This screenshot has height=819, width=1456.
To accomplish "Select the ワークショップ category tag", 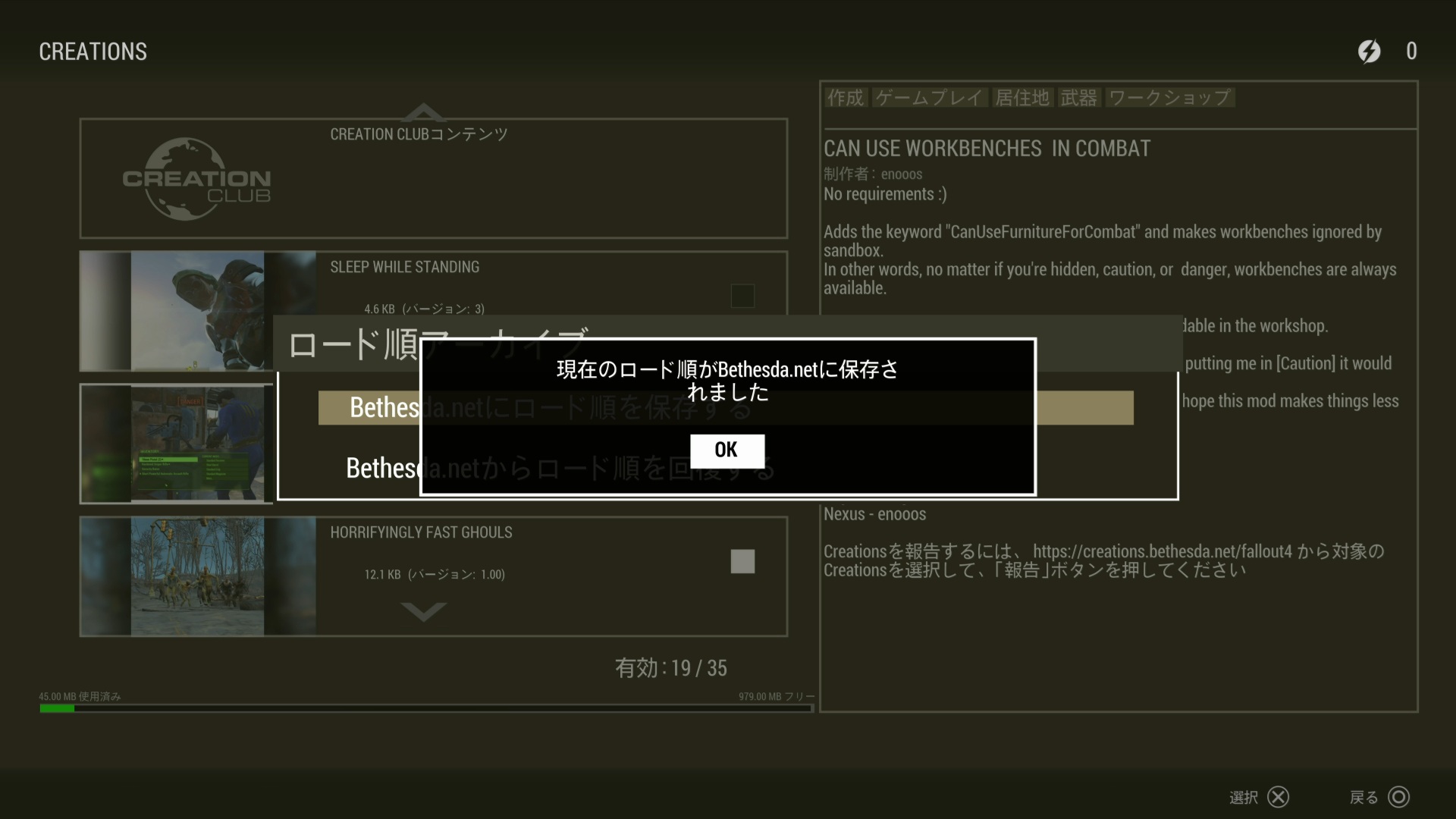I will click(x=1169, y=98).
